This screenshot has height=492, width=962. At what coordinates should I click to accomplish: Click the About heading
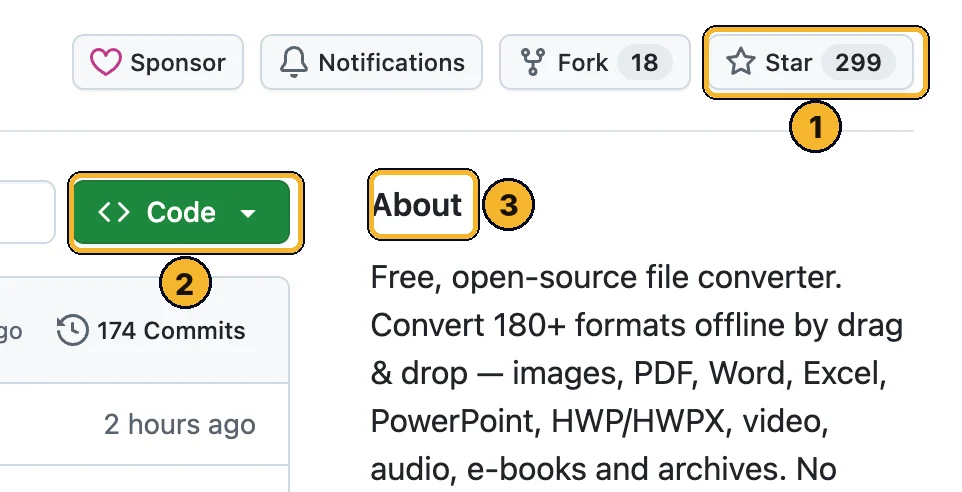click(x=417, y=204)
